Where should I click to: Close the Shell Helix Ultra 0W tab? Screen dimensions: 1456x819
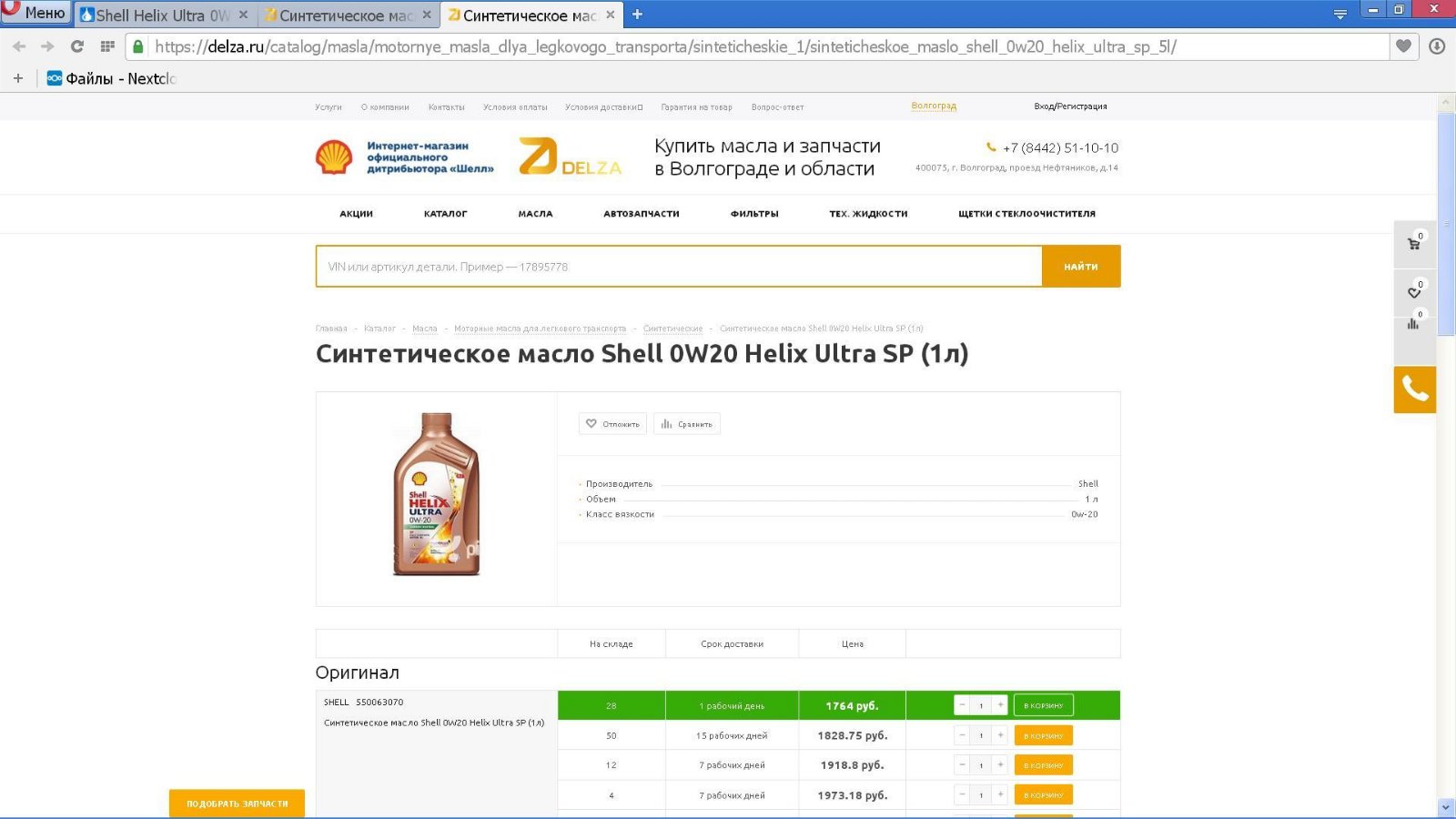pyautogui.click(x=243, y=15)
